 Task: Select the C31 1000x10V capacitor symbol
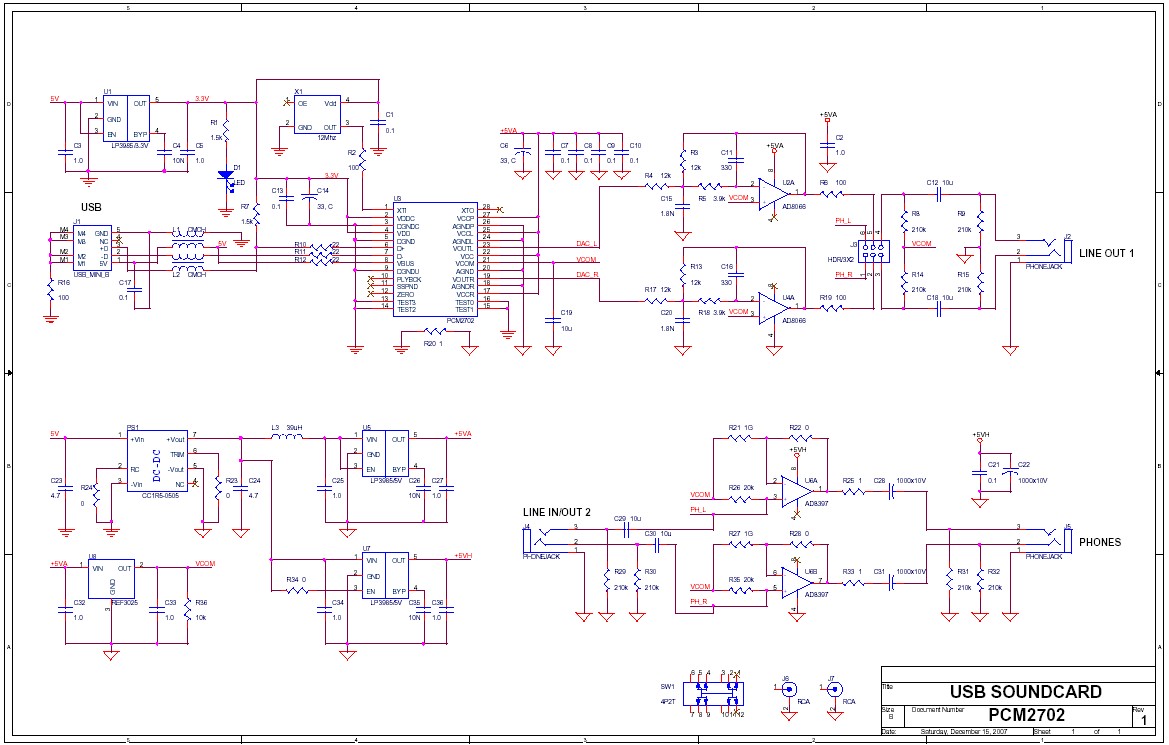[890, 582]
